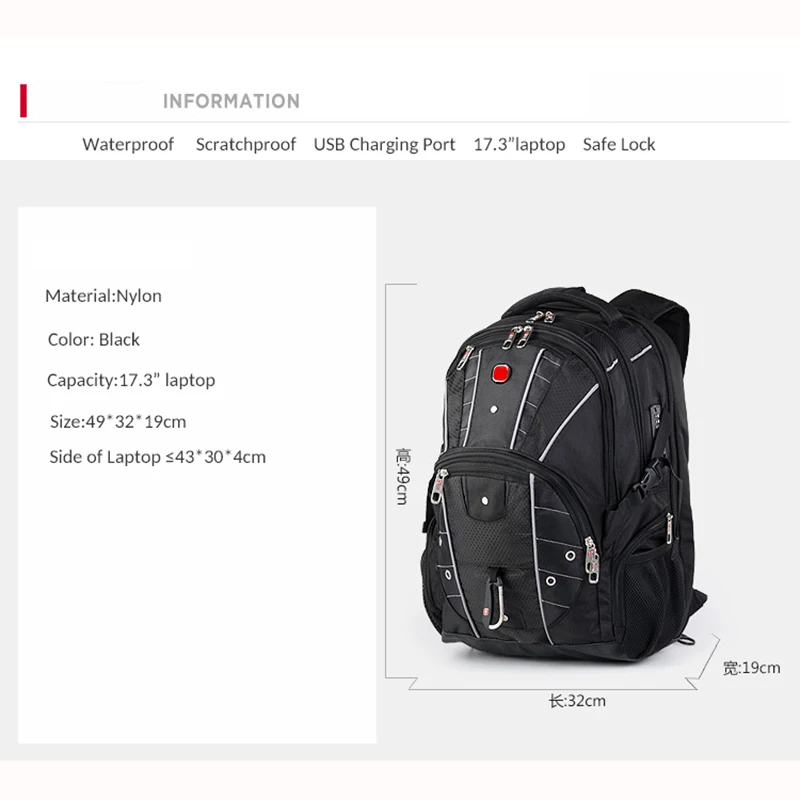Click the 49cm height dimension label
The image size is (800, 800).
coord(403,477)
